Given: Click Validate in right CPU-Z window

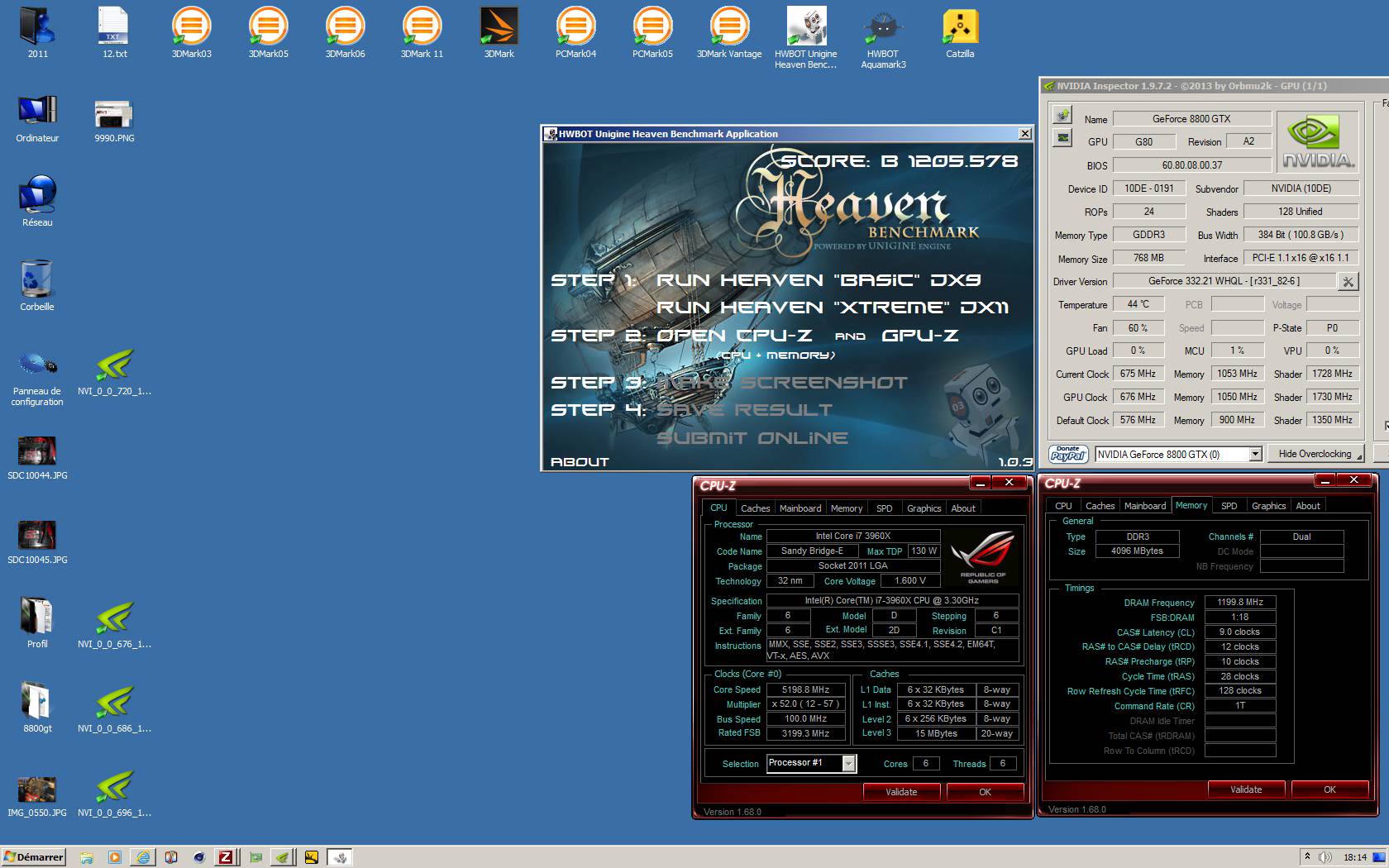Looking at the screenshot, I should coord(1246,789).
